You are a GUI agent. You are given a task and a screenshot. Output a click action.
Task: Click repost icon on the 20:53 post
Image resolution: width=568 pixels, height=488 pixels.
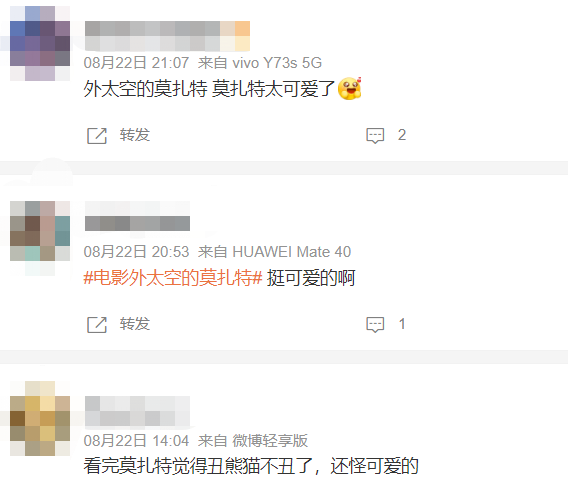tap(97, 325)
